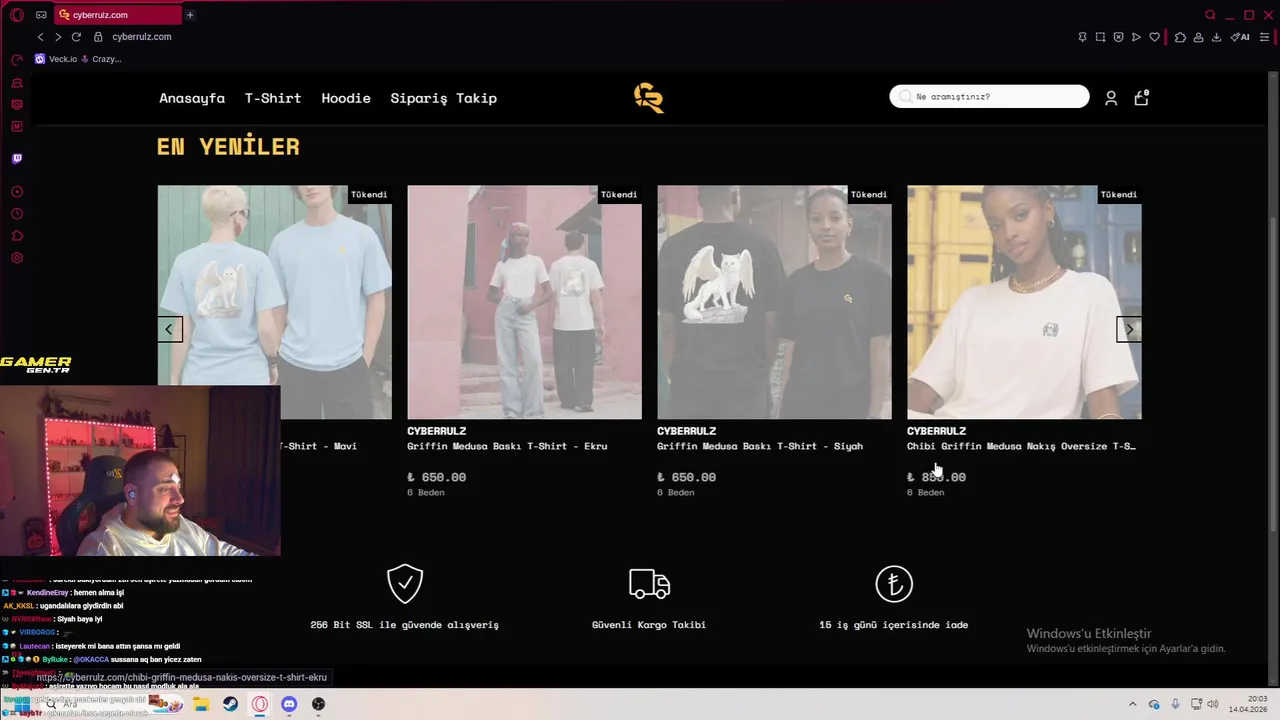The image size is (1280, 720).
Task: Open the browser profile account icon
Action: coord(1198,37)
